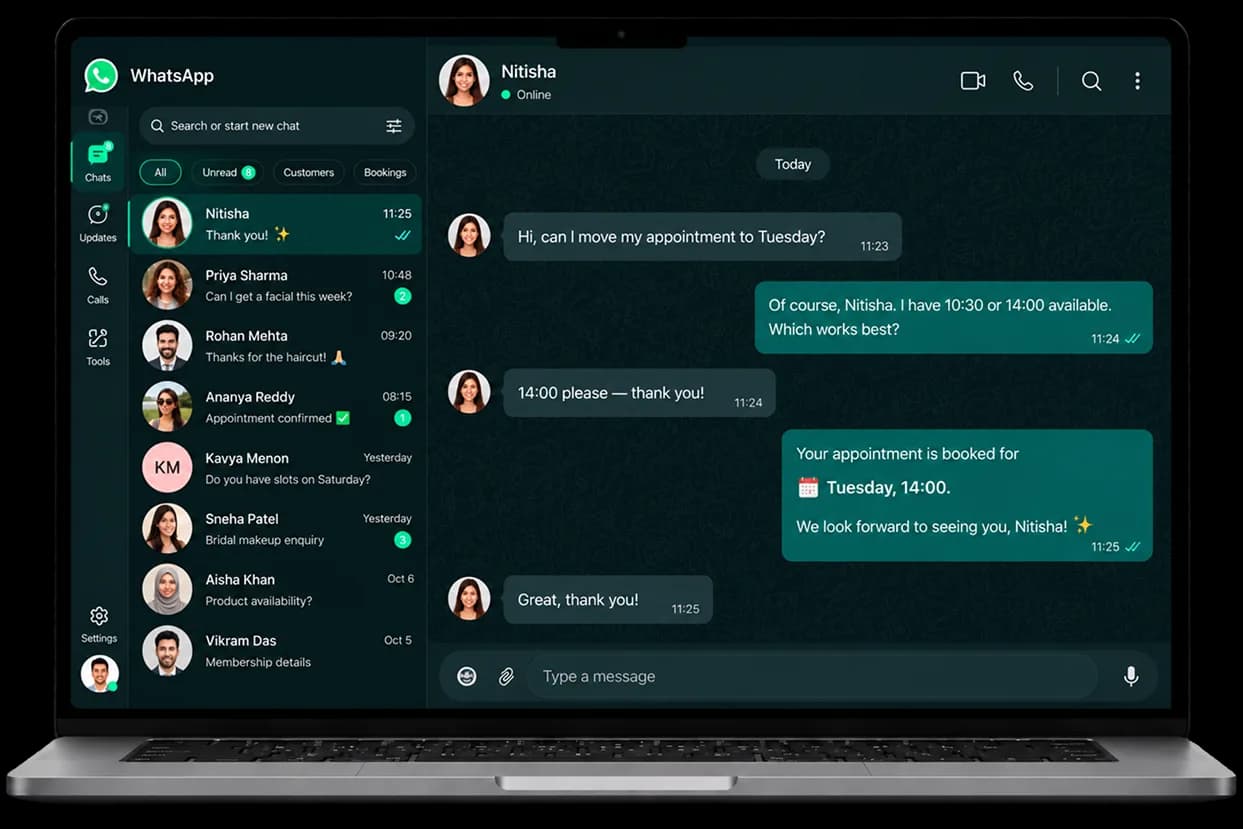Open the chat list filter options icon
This screenshot has width=1243, height=829.
(394, 126)
